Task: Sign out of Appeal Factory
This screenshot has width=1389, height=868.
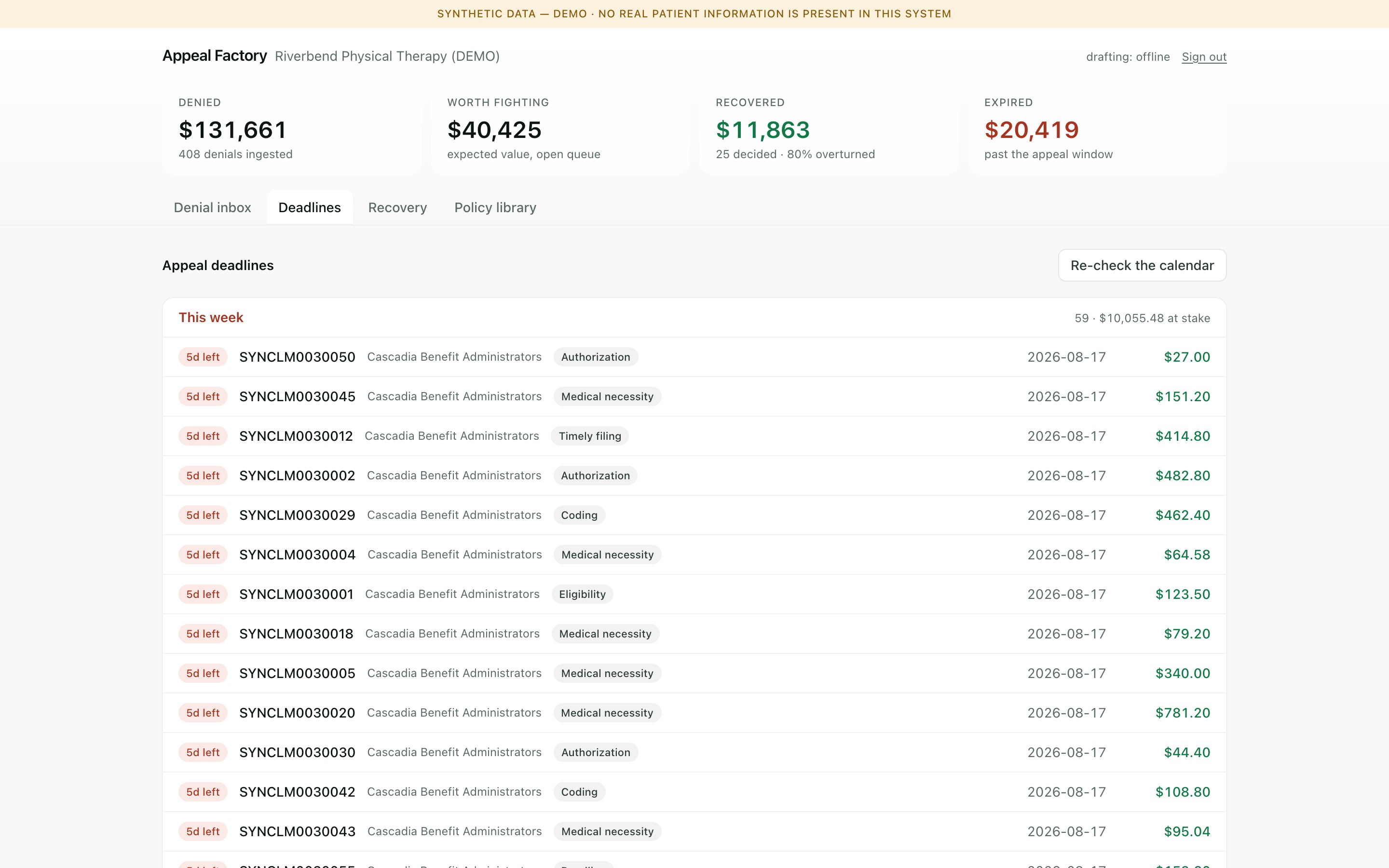Action: click(x=1204, y=57)
